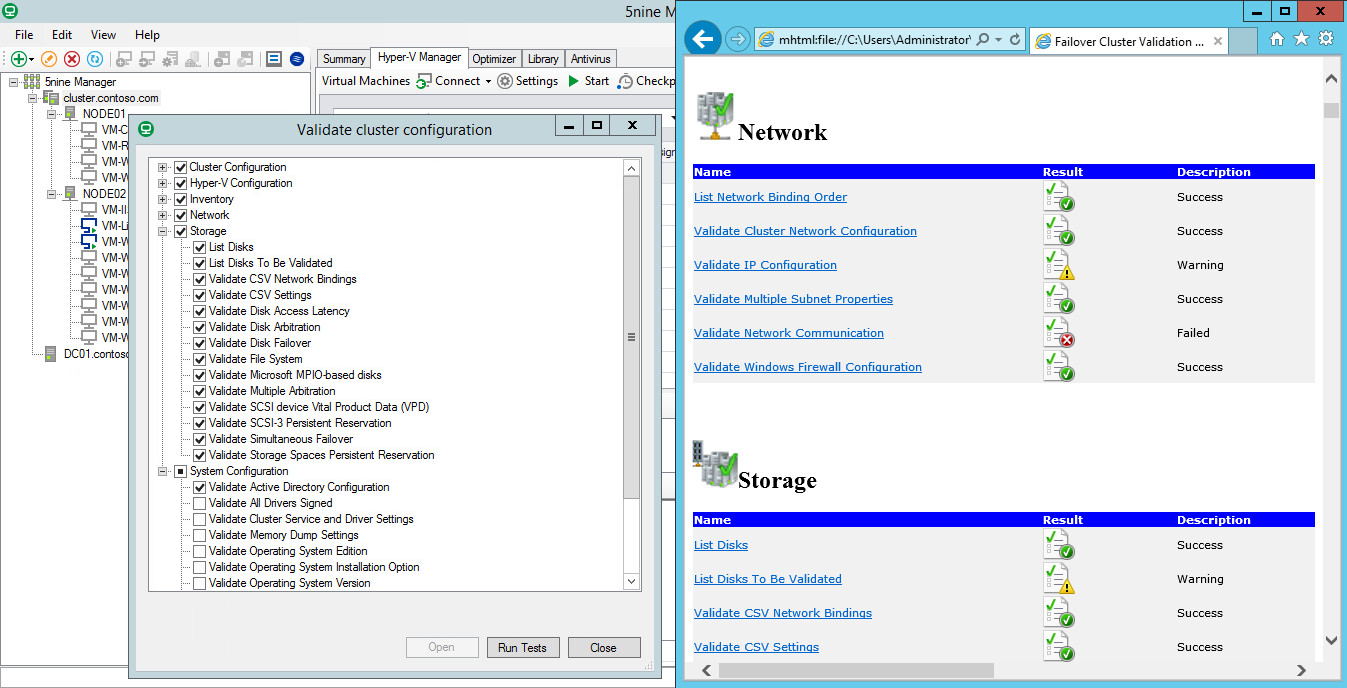Screen dimensions: 1347x688
Task: Click the dark blue round icon in toolbar
Action: tap(296, 59)
